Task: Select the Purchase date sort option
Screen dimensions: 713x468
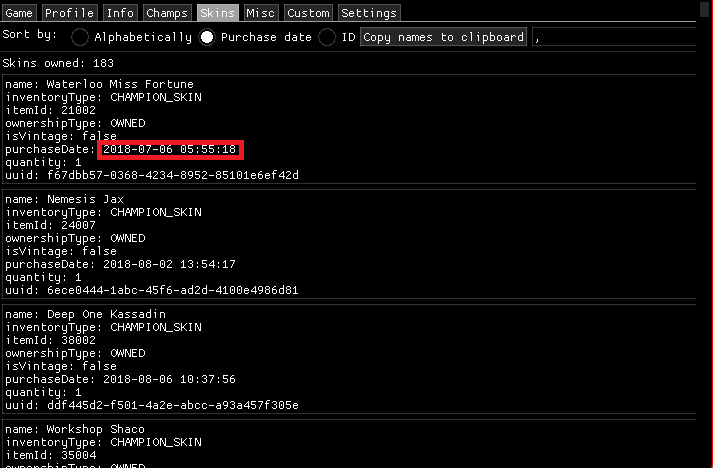Action: (255, 37)
